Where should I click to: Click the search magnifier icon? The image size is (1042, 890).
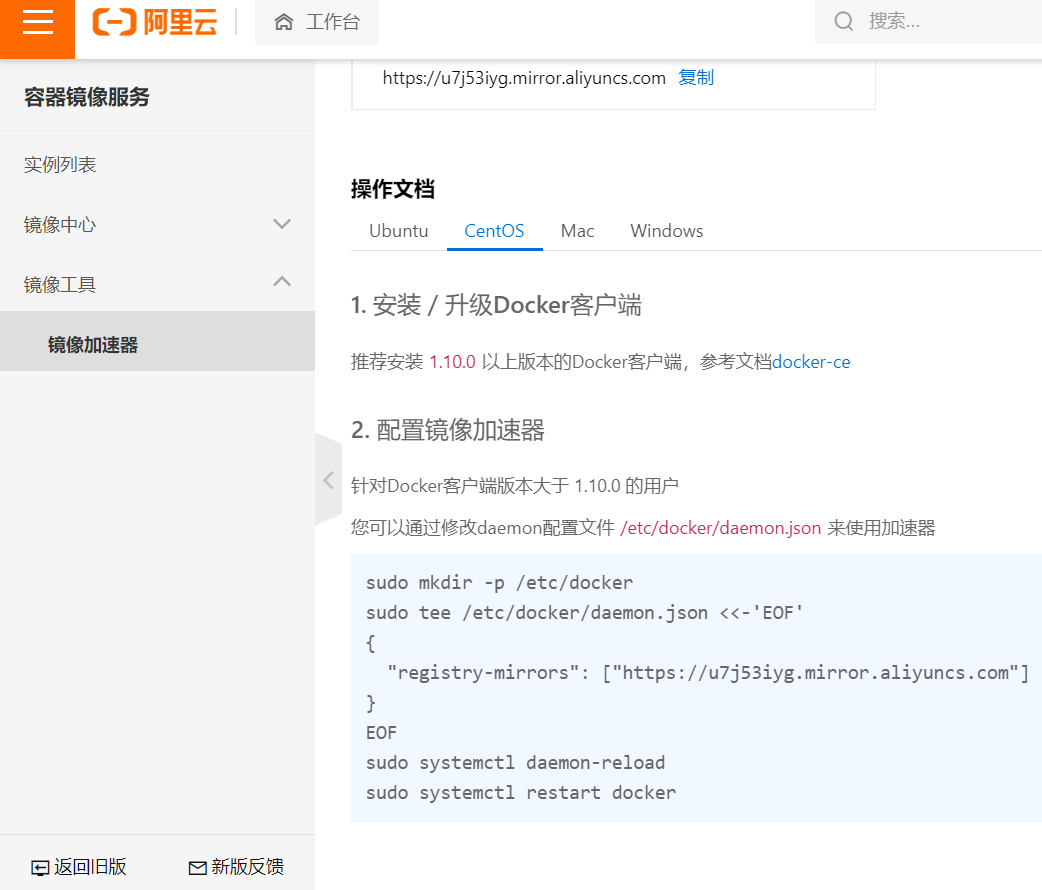click(844, 21)
